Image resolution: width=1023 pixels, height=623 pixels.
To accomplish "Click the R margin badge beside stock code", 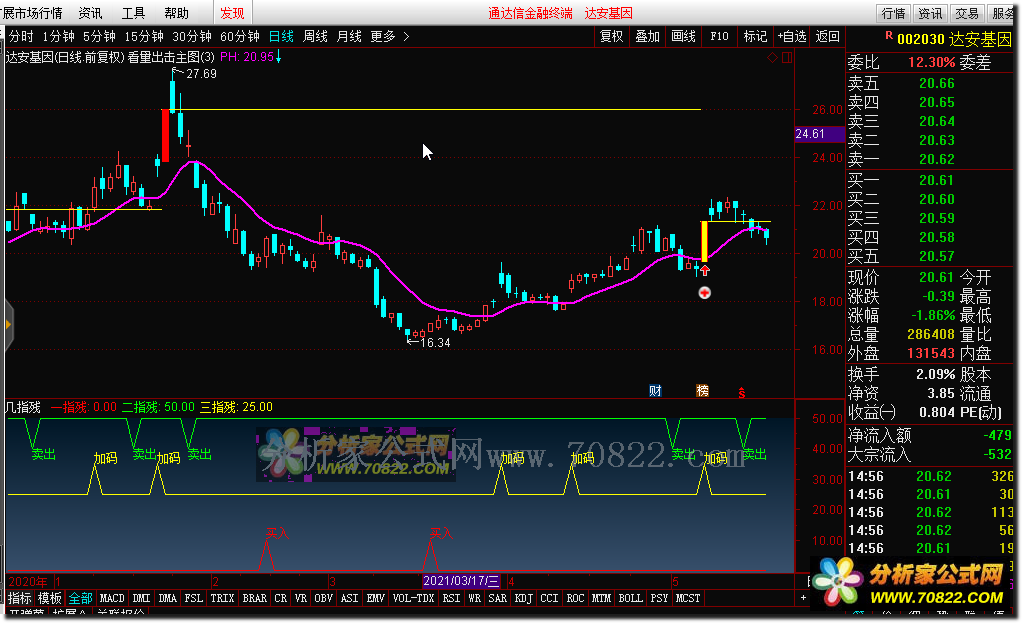I will (x=889, y=36).
